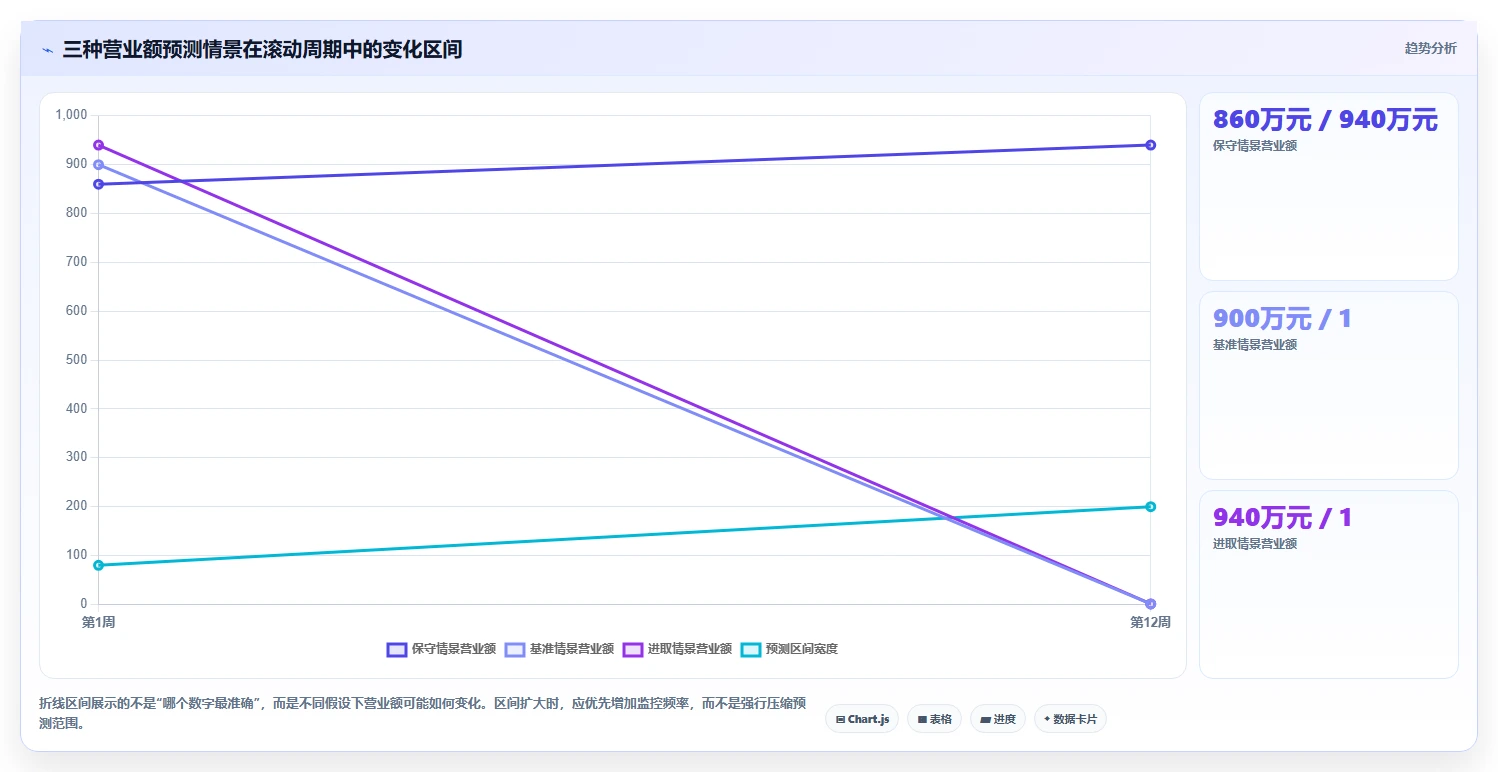The width and height of the screenshot is (1498, 772).
Task: Click the 第12周 x-axis label
Action: coord(1150,622)
